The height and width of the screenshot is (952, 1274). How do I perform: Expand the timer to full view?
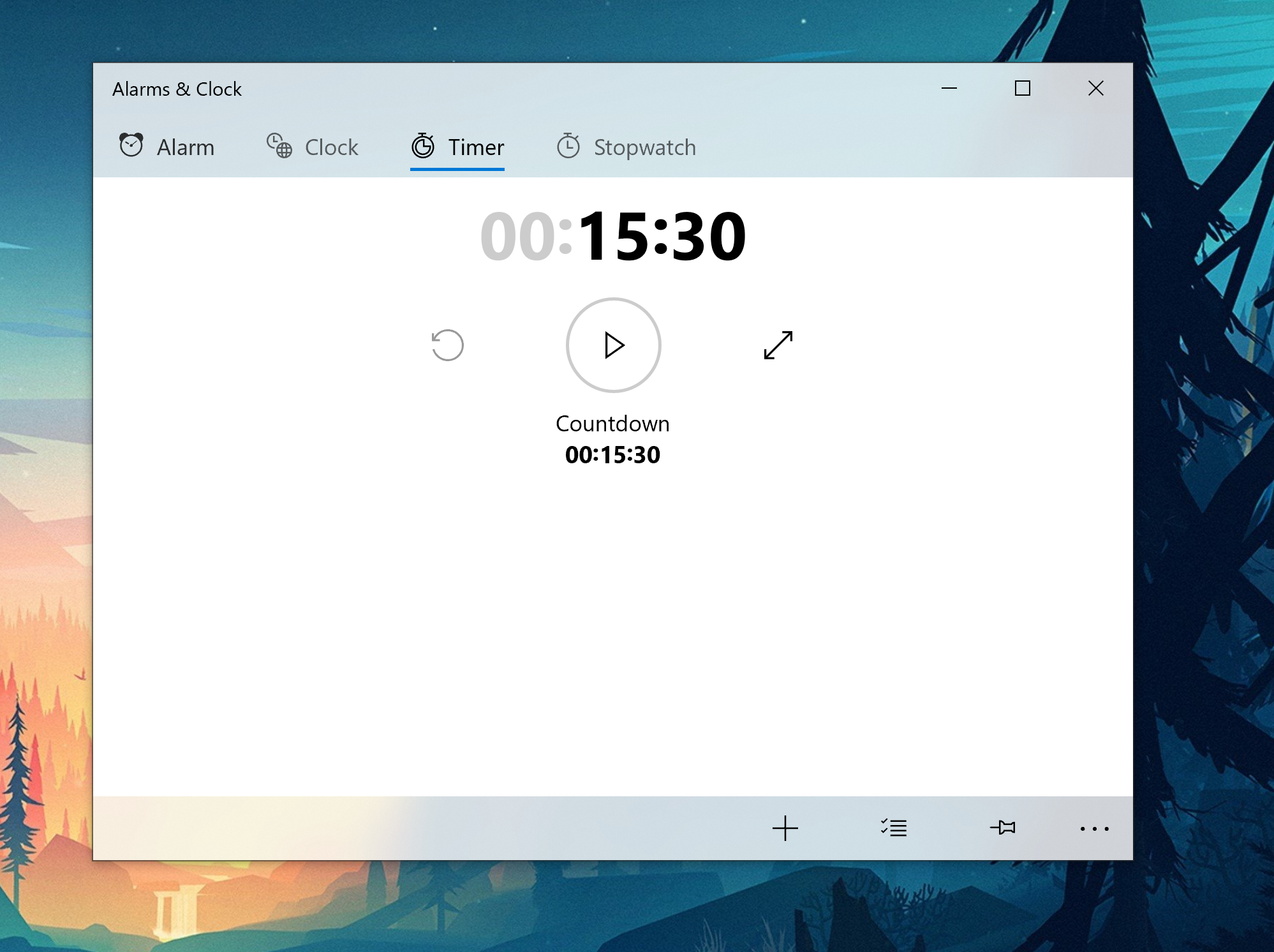pyautogui.click(x=778, y=345)
